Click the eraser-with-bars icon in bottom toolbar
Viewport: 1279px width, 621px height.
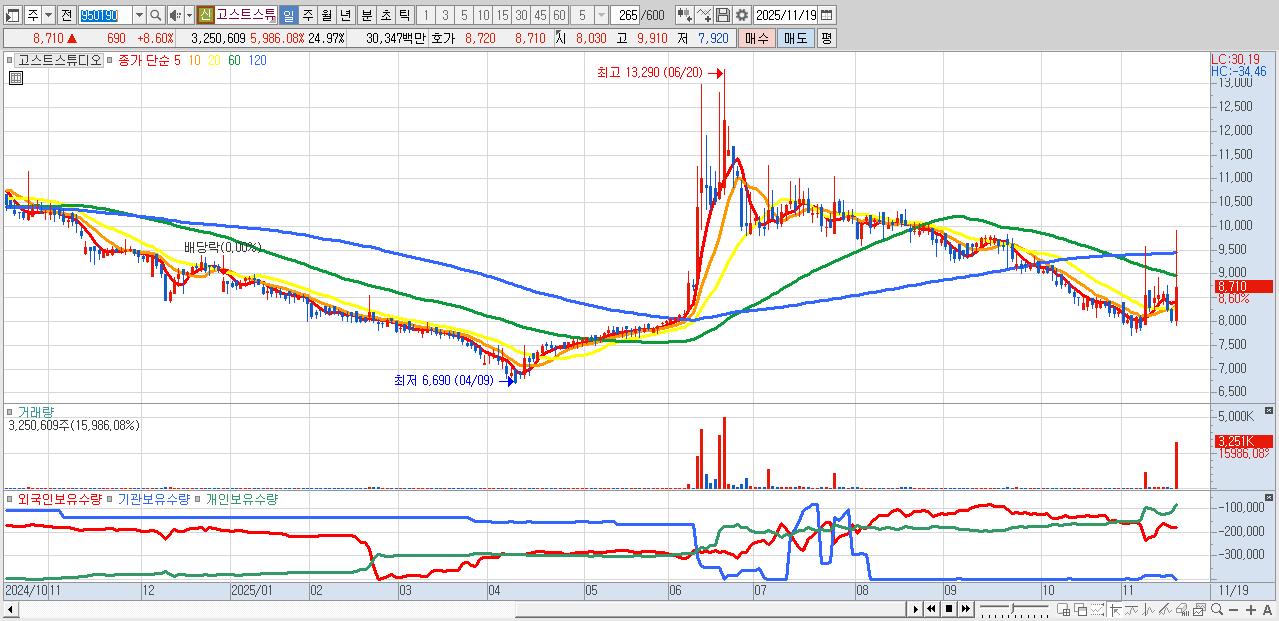(1182, 610)
